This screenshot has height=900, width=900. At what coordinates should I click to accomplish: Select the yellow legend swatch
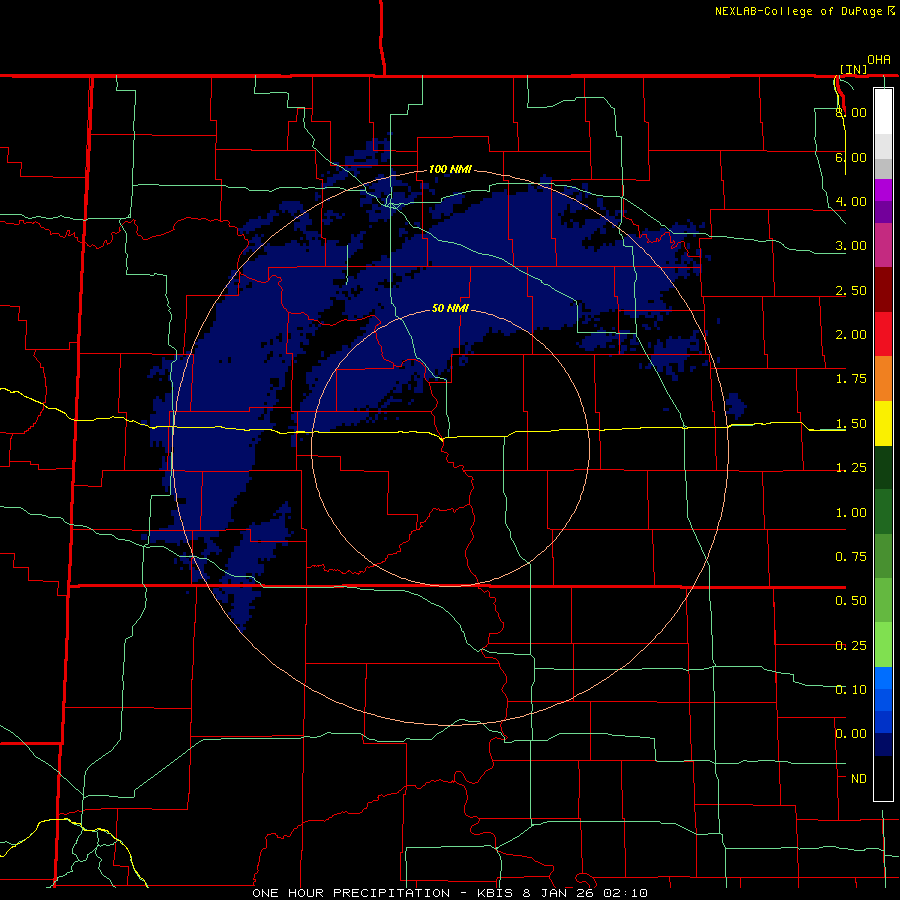point(883,424)
